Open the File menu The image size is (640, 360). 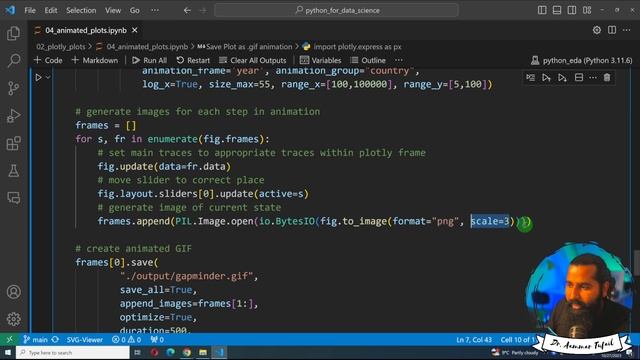click(30, 10)
